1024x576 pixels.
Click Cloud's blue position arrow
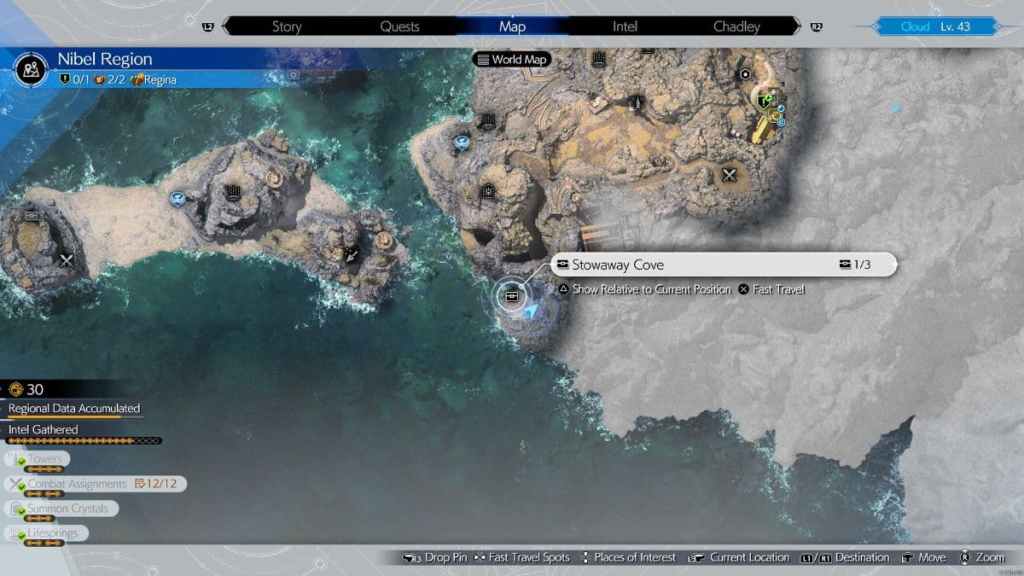[531, 312]
